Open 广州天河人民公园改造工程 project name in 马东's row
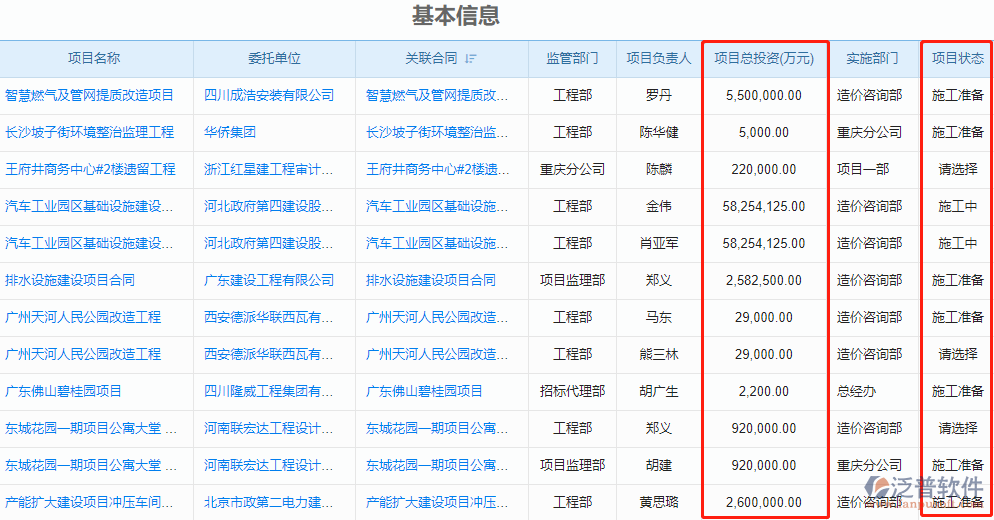Viewport: 994px width, 520px height. point(83,317)
